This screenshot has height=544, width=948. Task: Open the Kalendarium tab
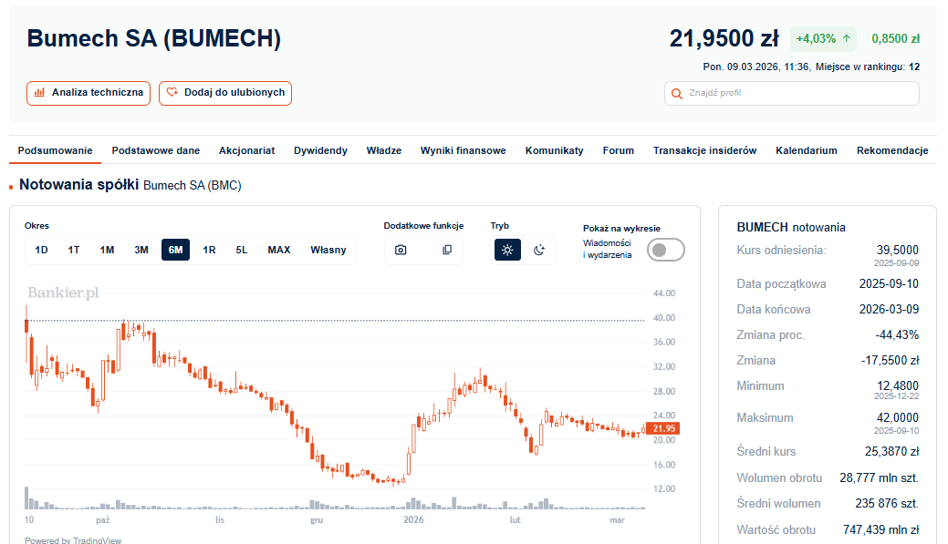(807, 151)
